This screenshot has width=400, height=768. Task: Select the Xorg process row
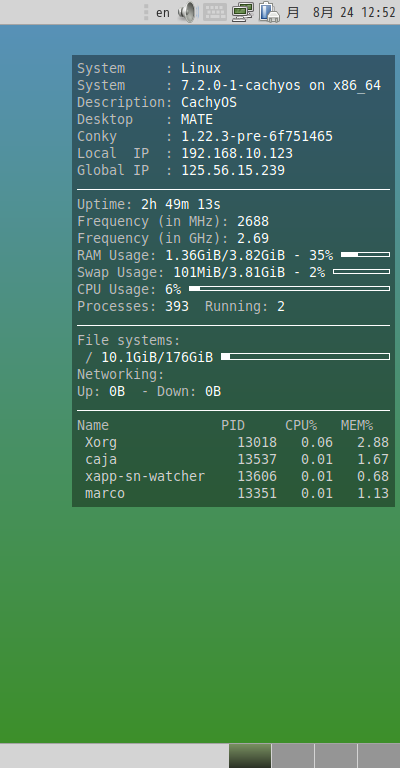click(x=233, y=442)
